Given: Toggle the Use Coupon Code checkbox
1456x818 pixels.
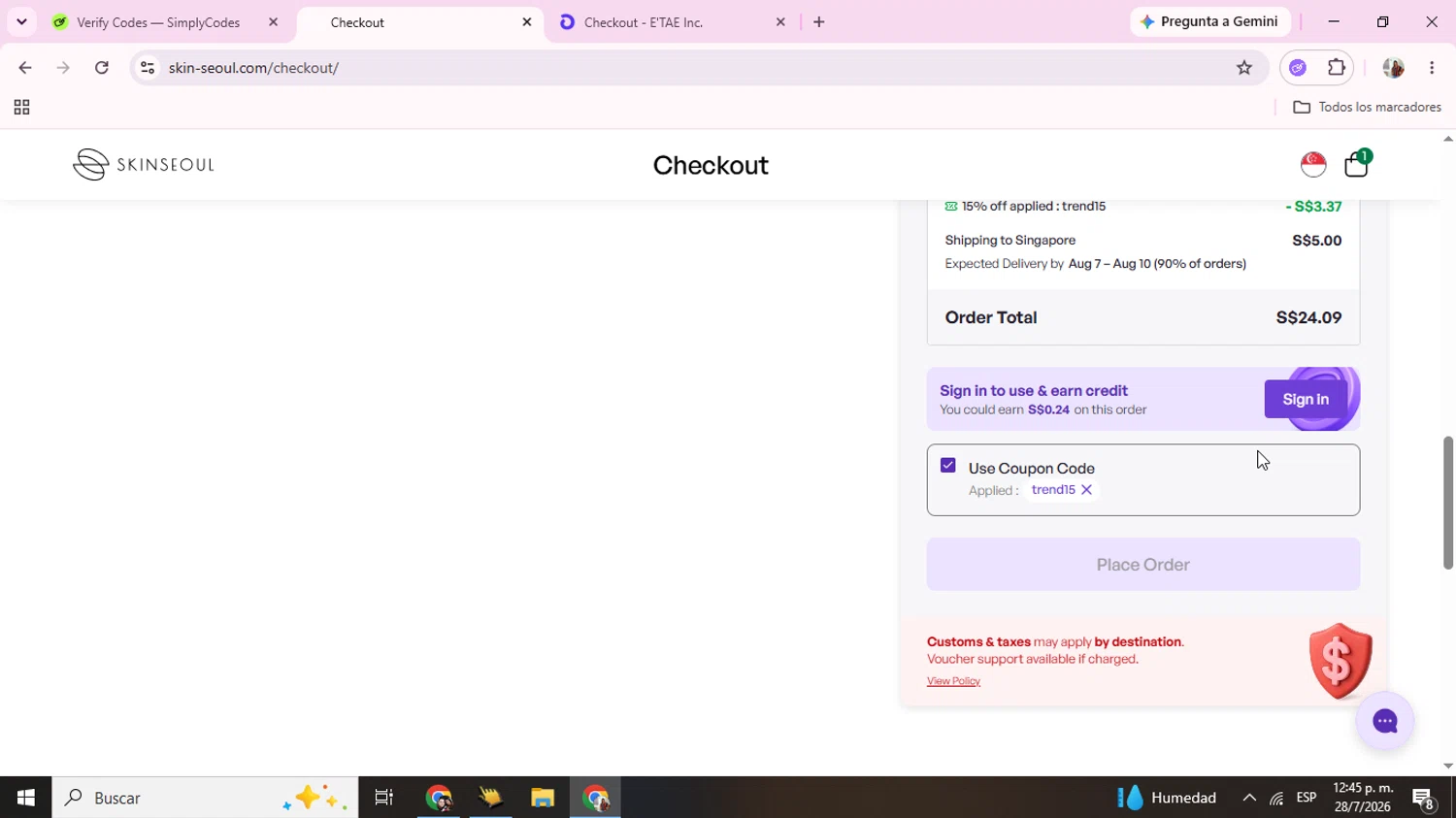Looking at the screenshot, I should (x=948, y=466).
